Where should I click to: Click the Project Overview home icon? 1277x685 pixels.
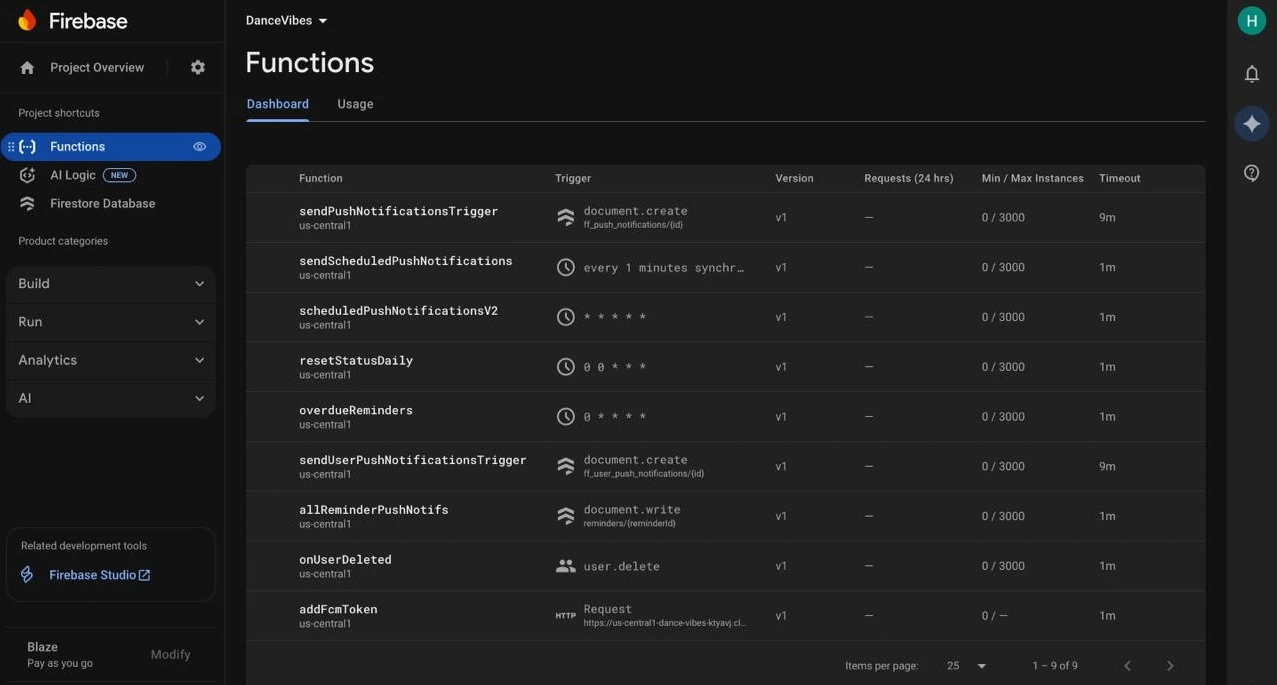point(27,67)
